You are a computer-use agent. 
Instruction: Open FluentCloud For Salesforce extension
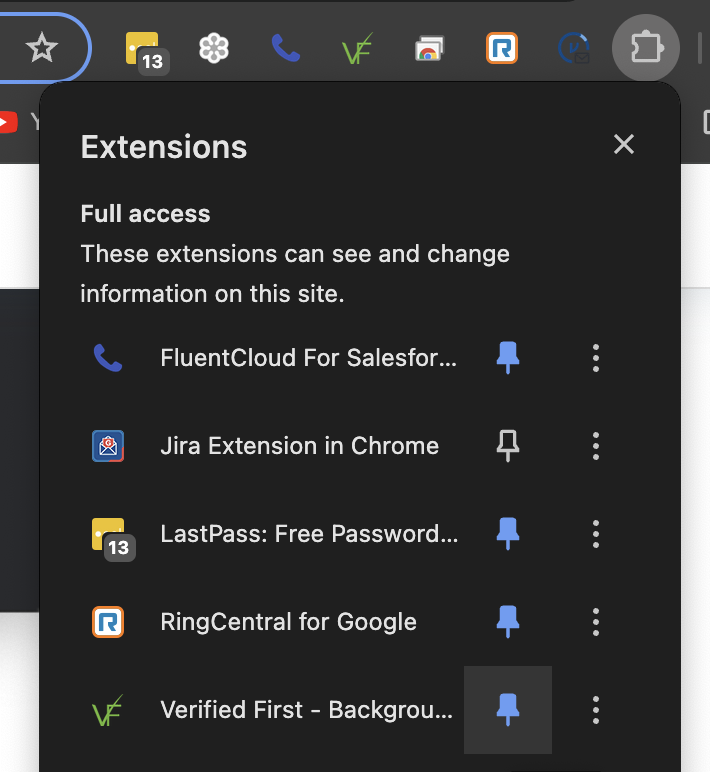point(309,358)
